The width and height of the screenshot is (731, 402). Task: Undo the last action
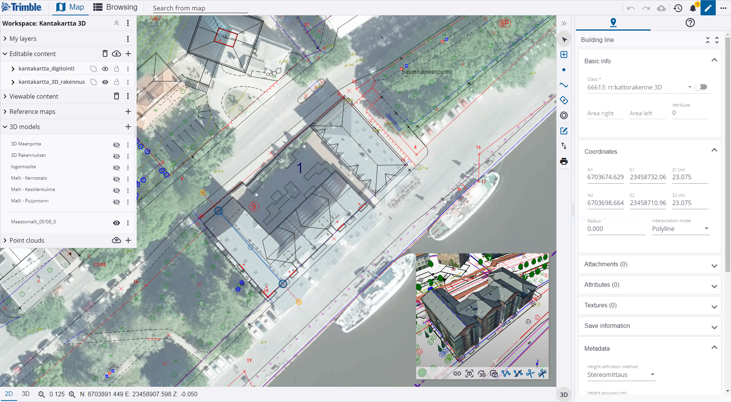(630, 8)
